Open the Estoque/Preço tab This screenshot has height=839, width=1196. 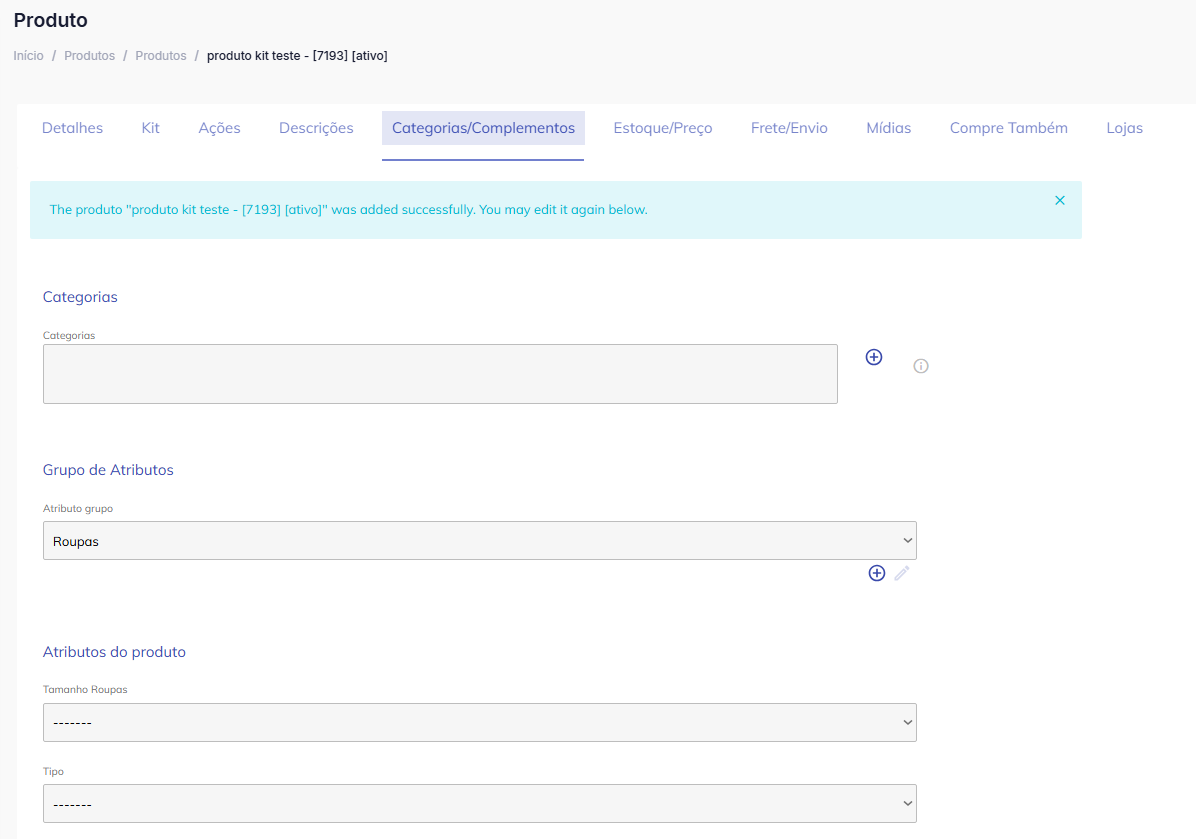[662, 128]
